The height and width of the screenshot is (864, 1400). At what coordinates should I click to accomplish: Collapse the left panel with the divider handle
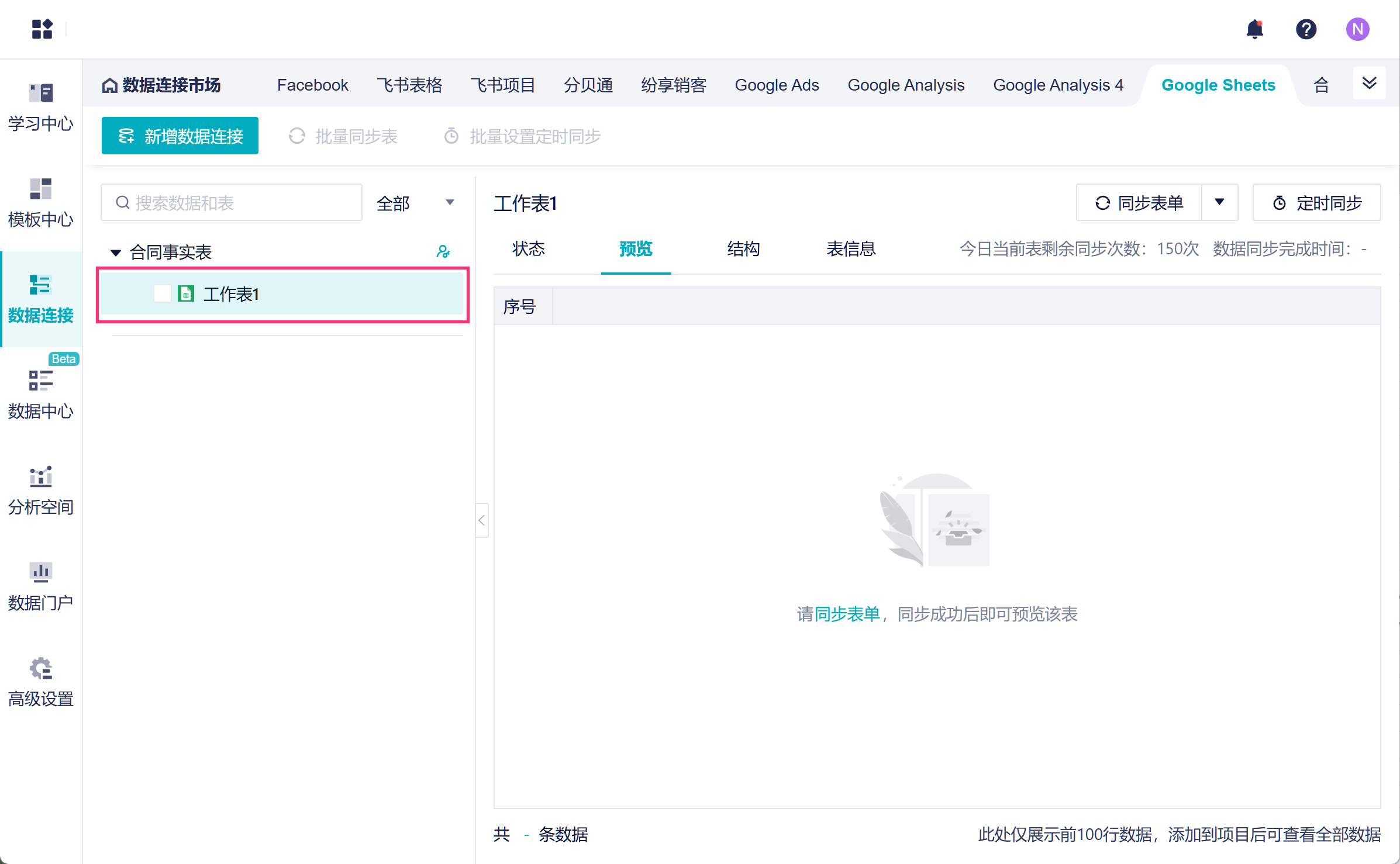coord(482,520)
